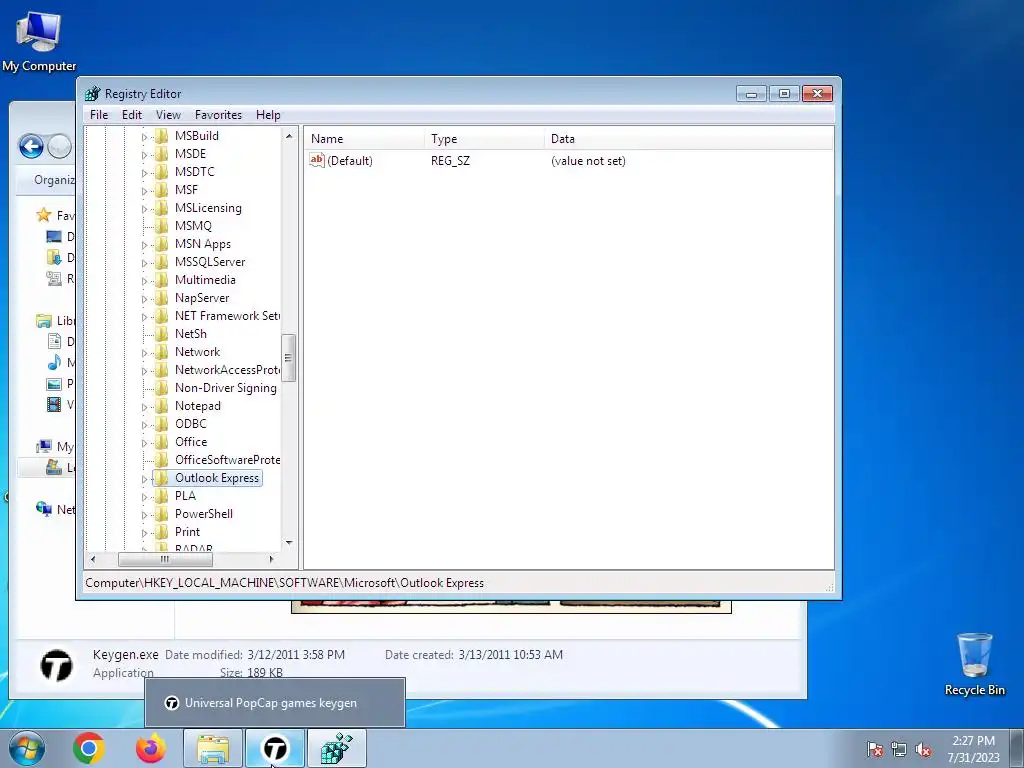Launch Firefox from the taskbar
This screenshot has width=1024, height=768.
coord(151,748)
